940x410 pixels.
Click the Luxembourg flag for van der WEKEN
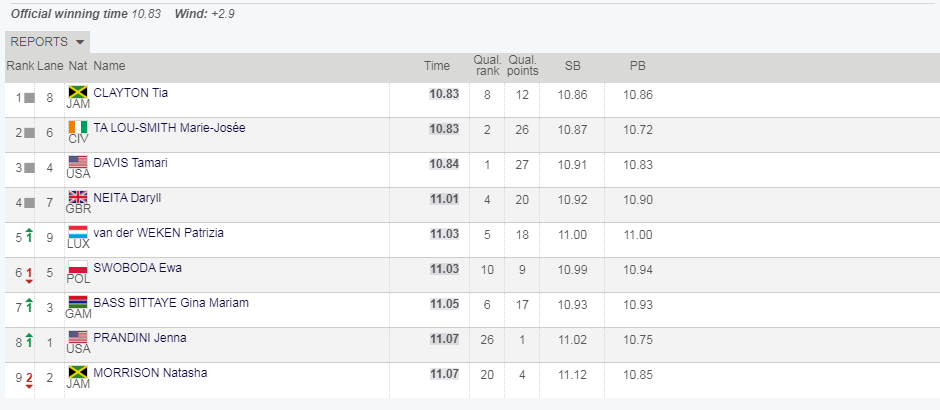point(78,233)
